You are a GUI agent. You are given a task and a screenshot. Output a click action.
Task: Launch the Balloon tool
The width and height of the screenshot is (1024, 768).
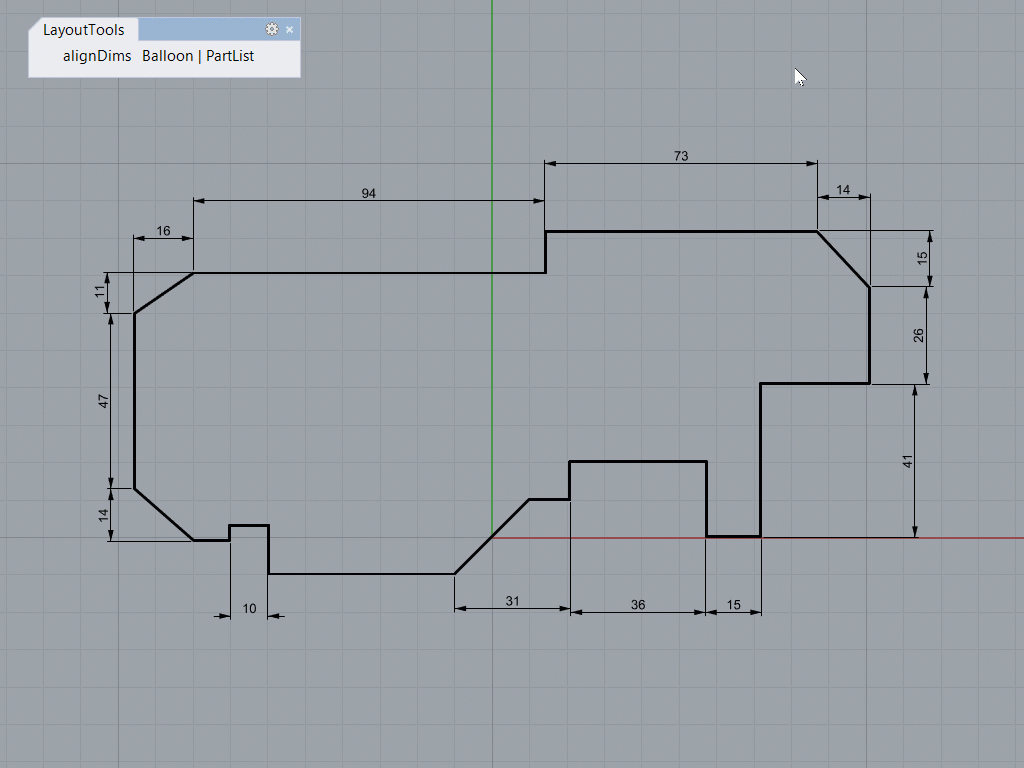(167, 56)
